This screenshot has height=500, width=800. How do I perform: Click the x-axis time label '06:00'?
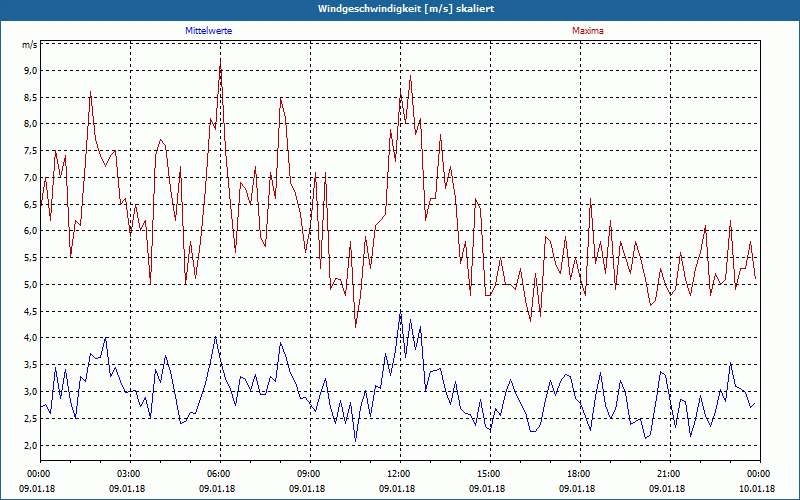coord(220,474)
